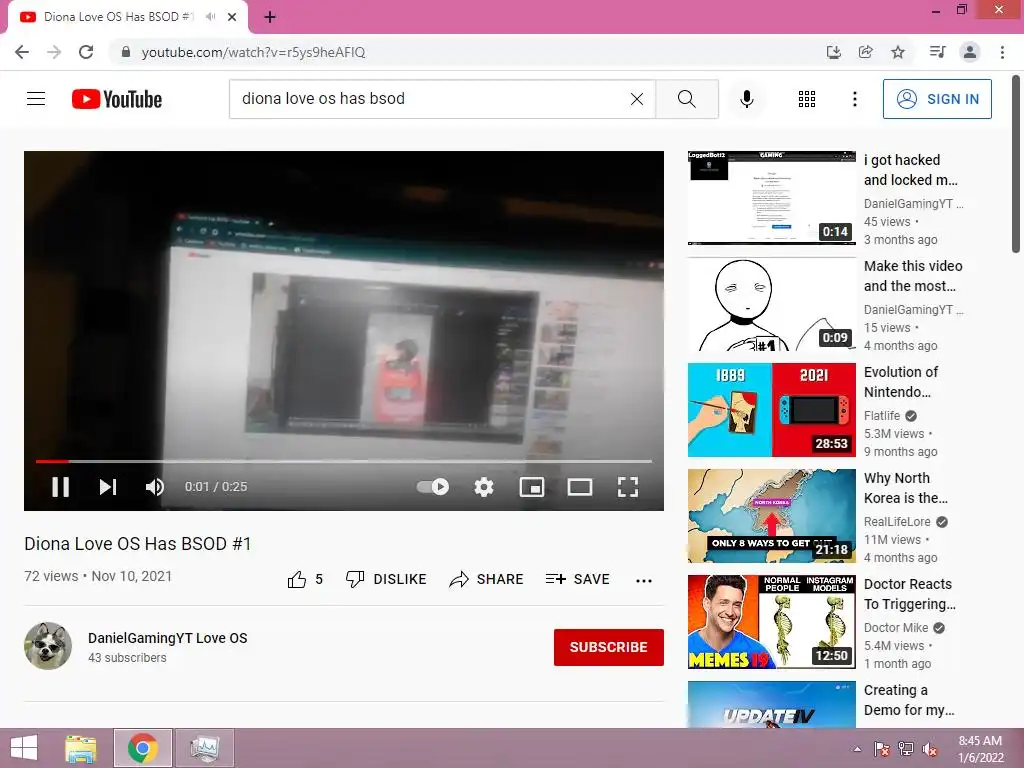Go forward in browser history

[x=54, y=52]
